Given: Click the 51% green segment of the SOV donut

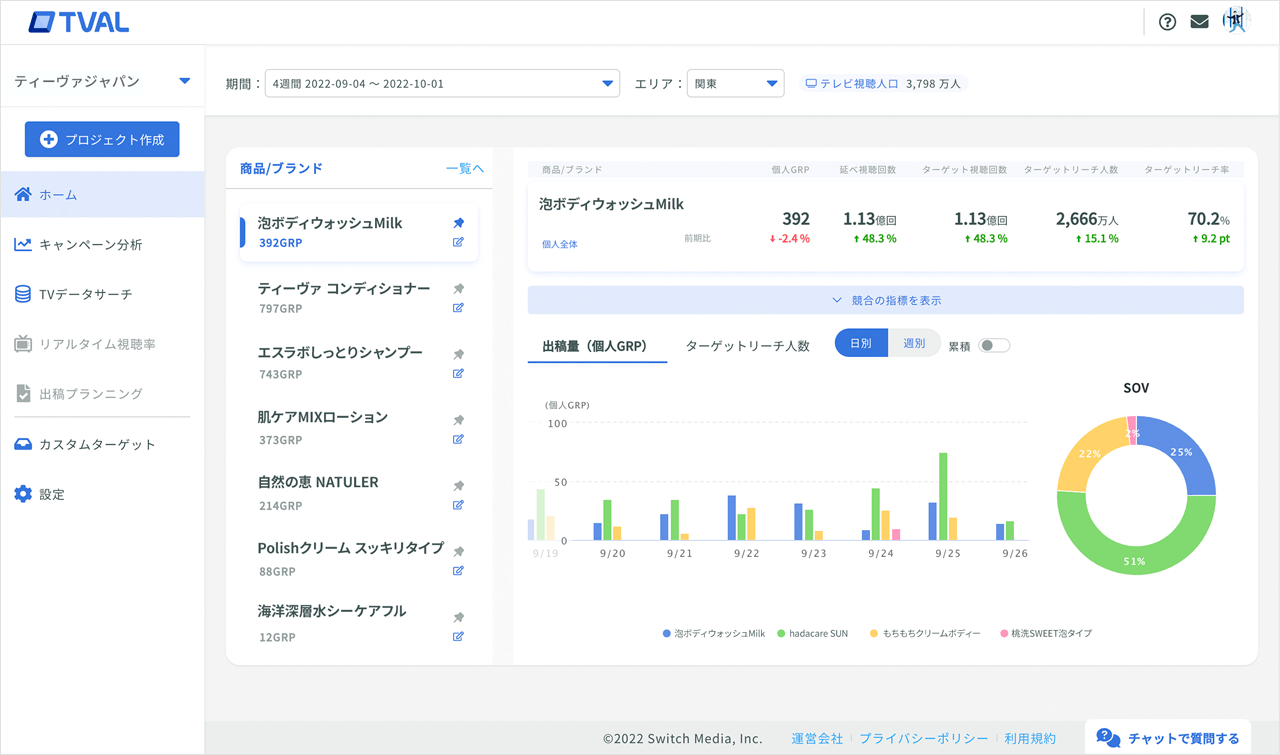Looking at the screenshot, I should [1136, 562].
